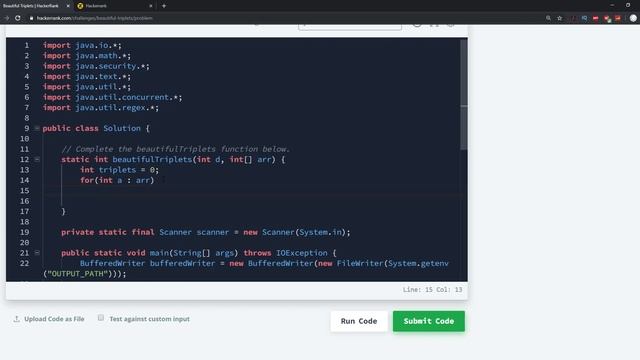Click 'int triplets = 0;' on line 13

119,170
